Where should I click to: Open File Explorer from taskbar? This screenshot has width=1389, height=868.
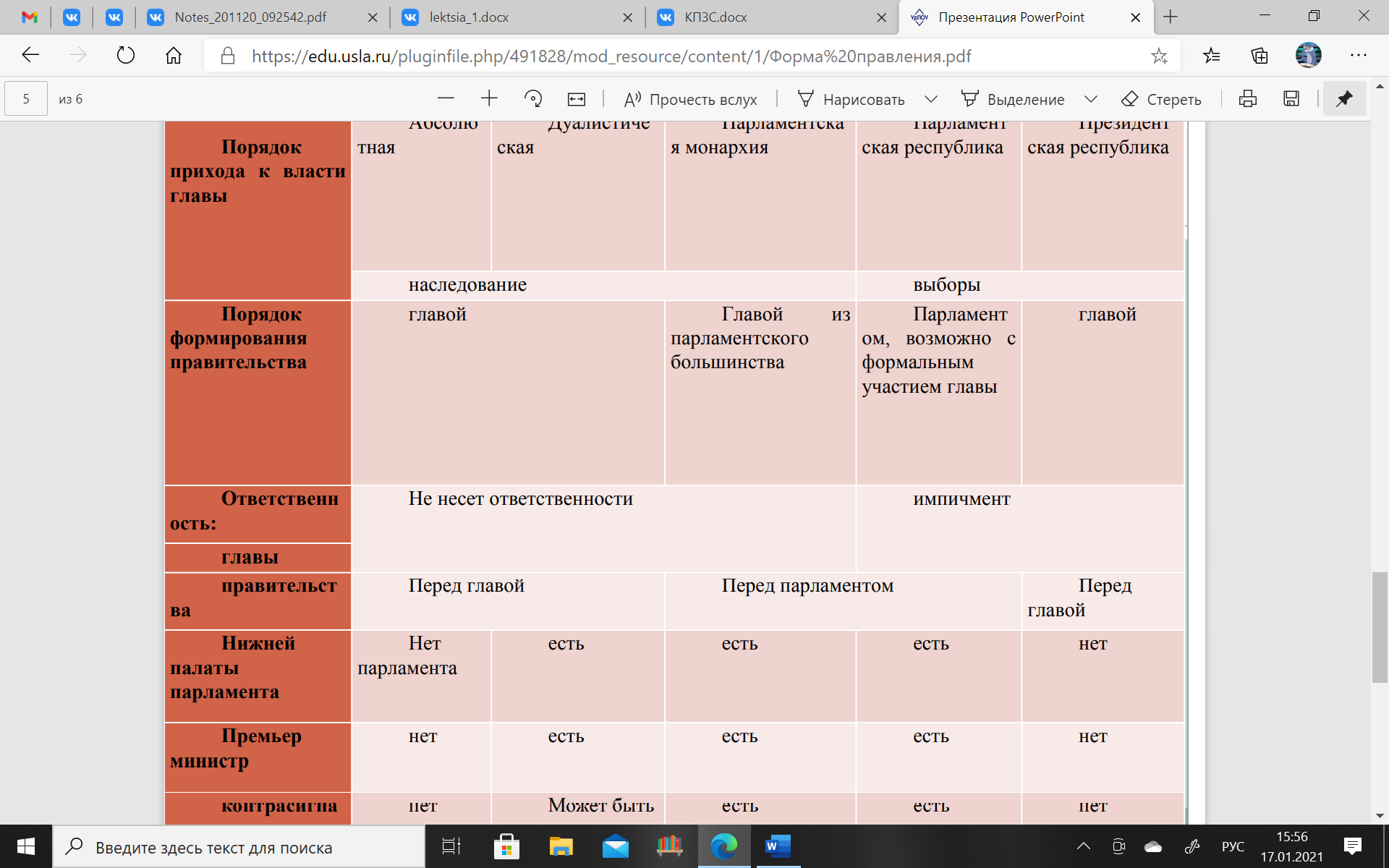tap(561, 846)
